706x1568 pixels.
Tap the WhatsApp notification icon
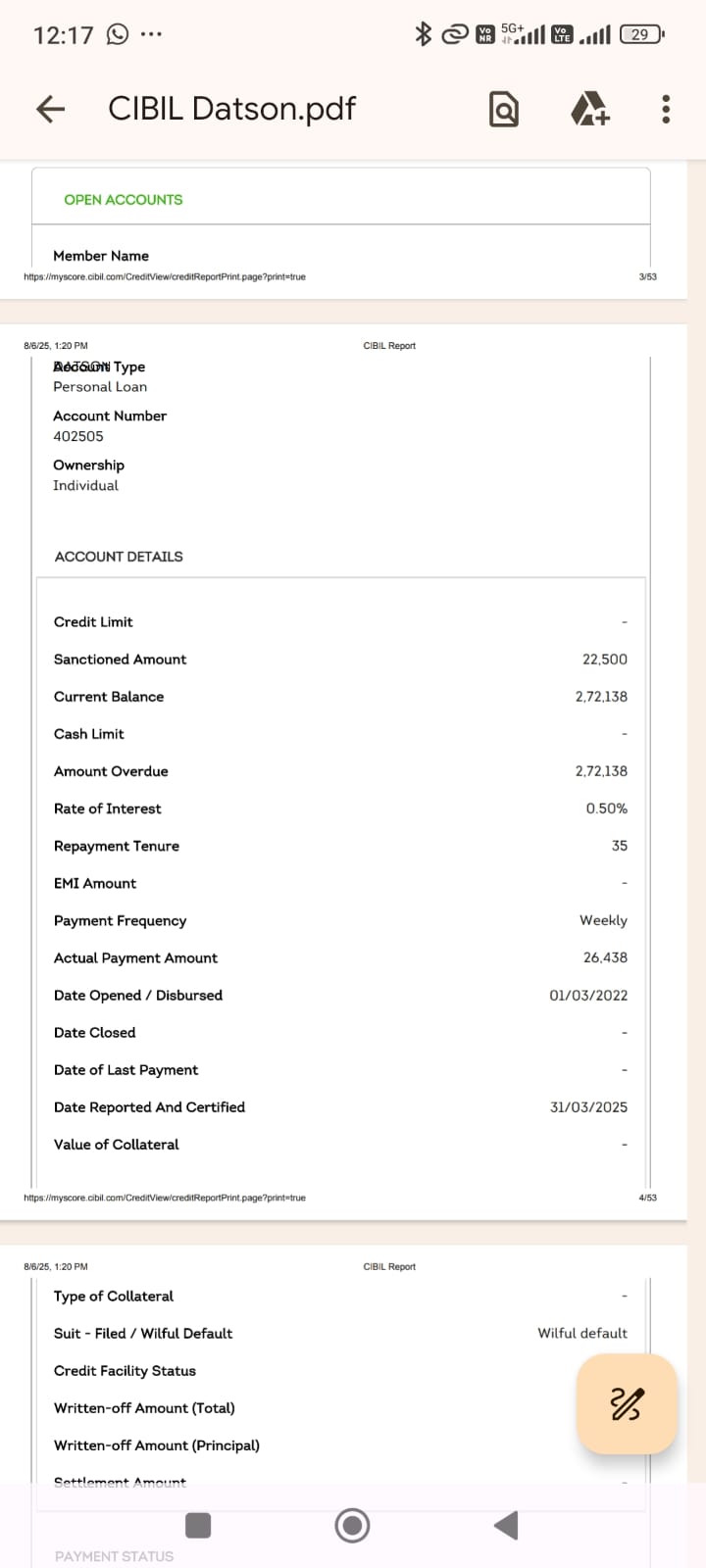(118, 34)
